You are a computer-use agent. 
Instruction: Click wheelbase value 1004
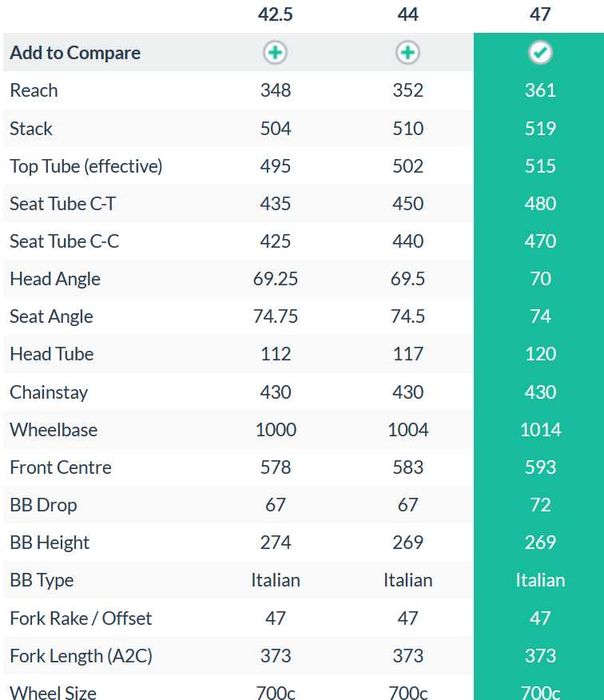point(408,430)
